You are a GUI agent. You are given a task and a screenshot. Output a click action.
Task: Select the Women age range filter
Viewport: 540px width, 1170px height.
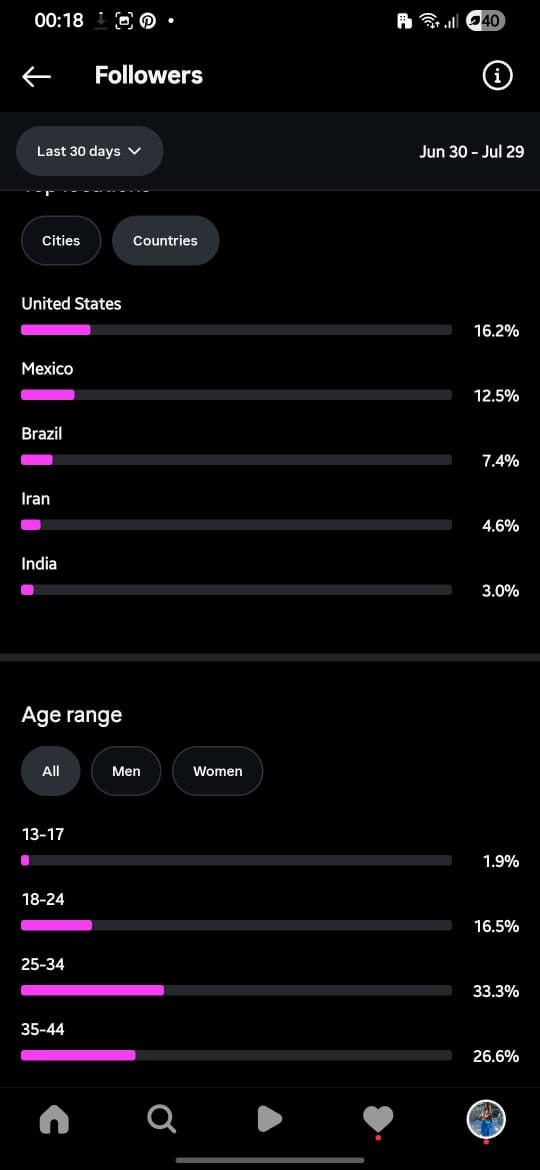pyautogui.click(x=218, y=771)
